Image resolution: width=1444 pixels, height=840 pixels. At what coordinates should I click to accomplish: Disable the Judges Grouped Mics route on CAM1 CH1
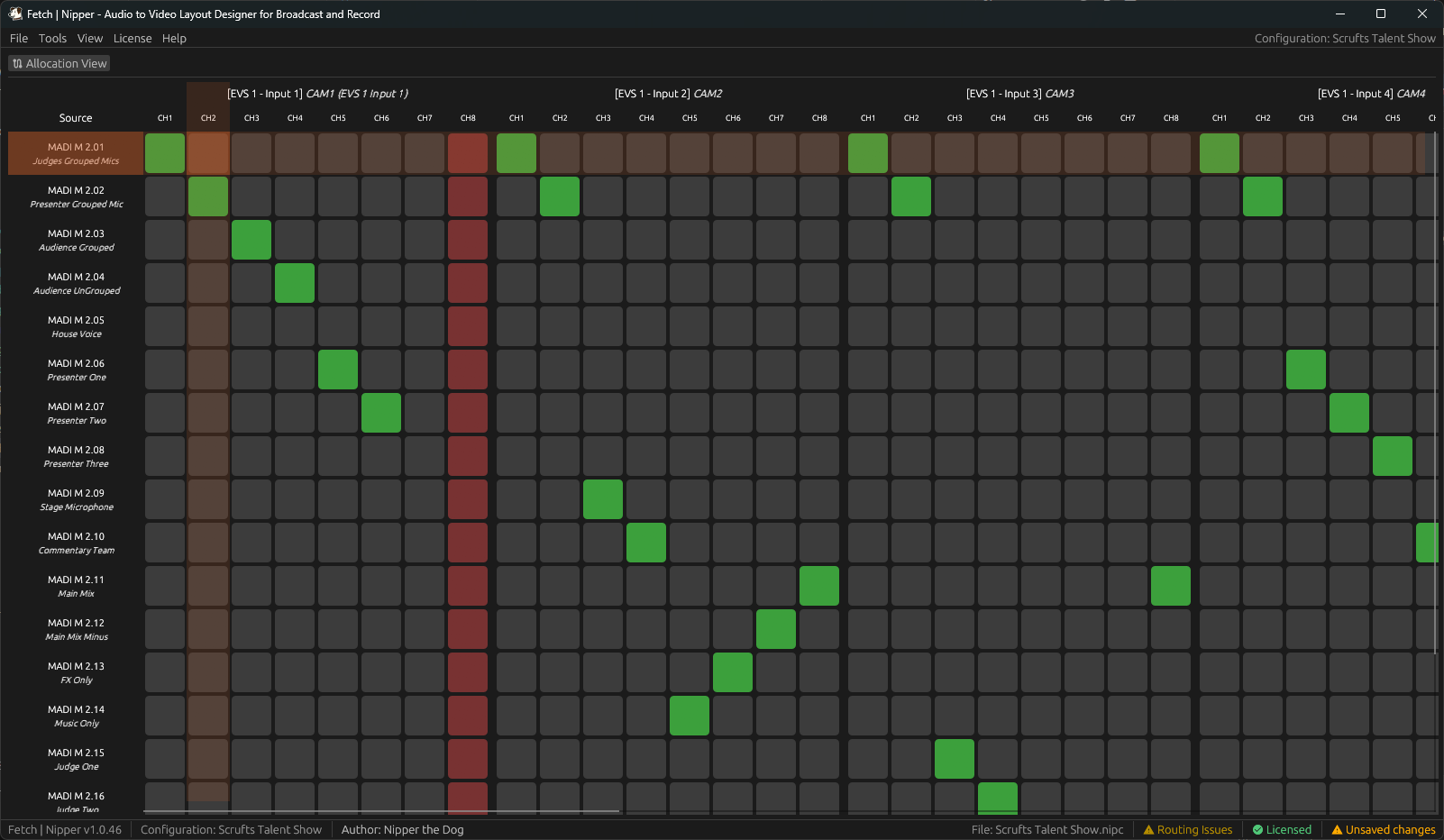165,153
